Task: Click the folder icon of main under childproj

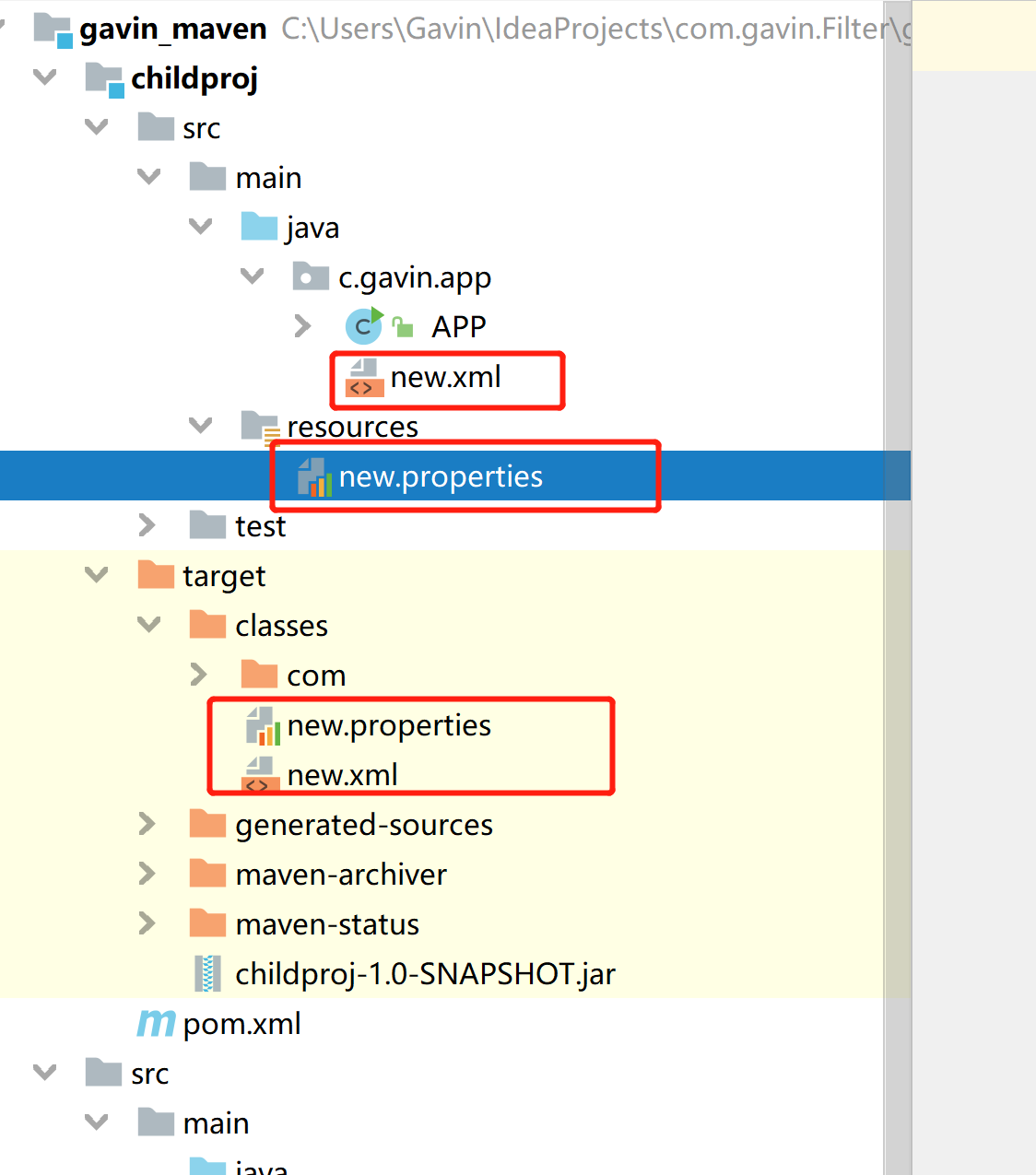Action: point(207,177)
